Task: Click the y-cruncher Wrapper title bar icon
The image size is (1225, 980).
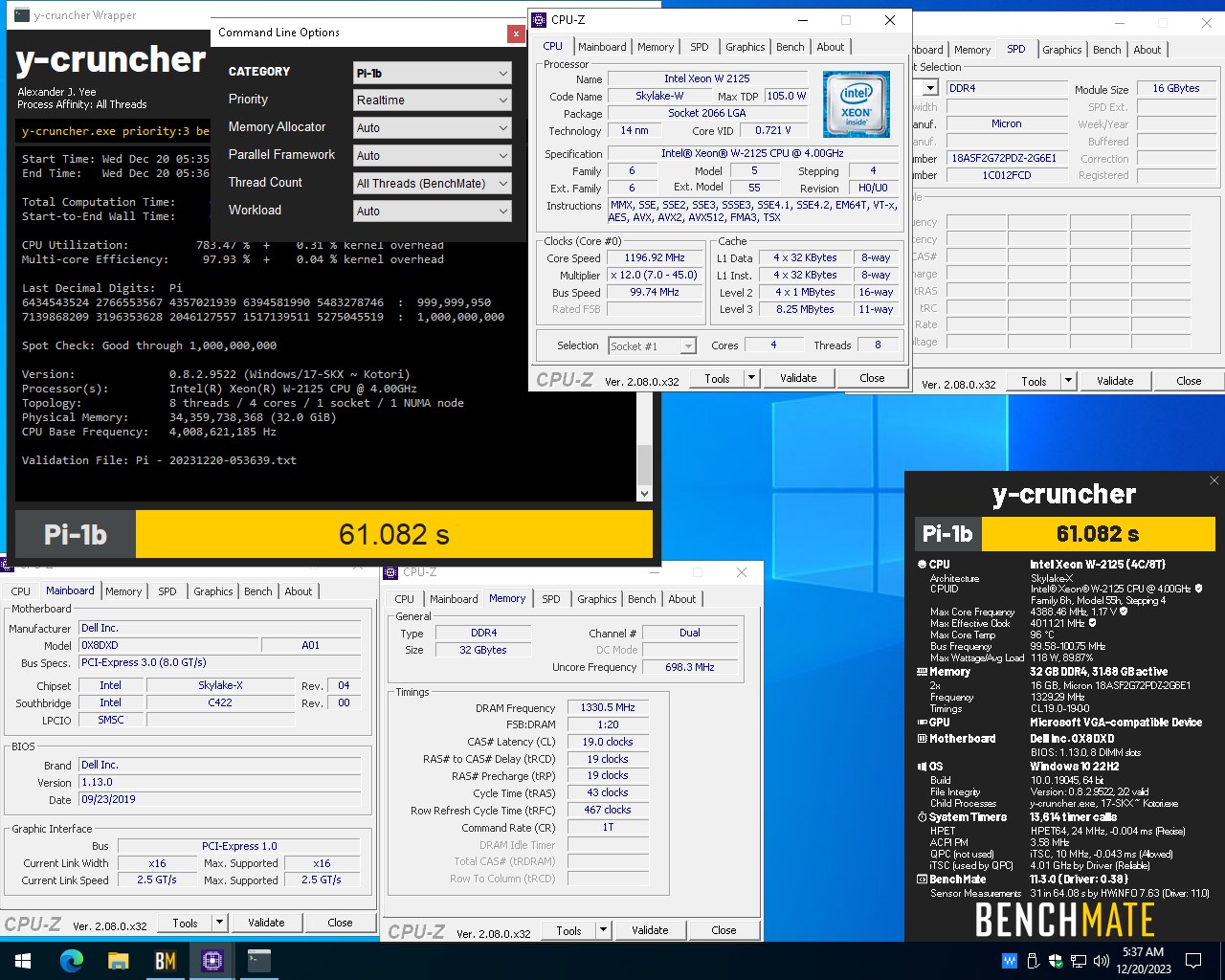Action: (x=22, y=15)
